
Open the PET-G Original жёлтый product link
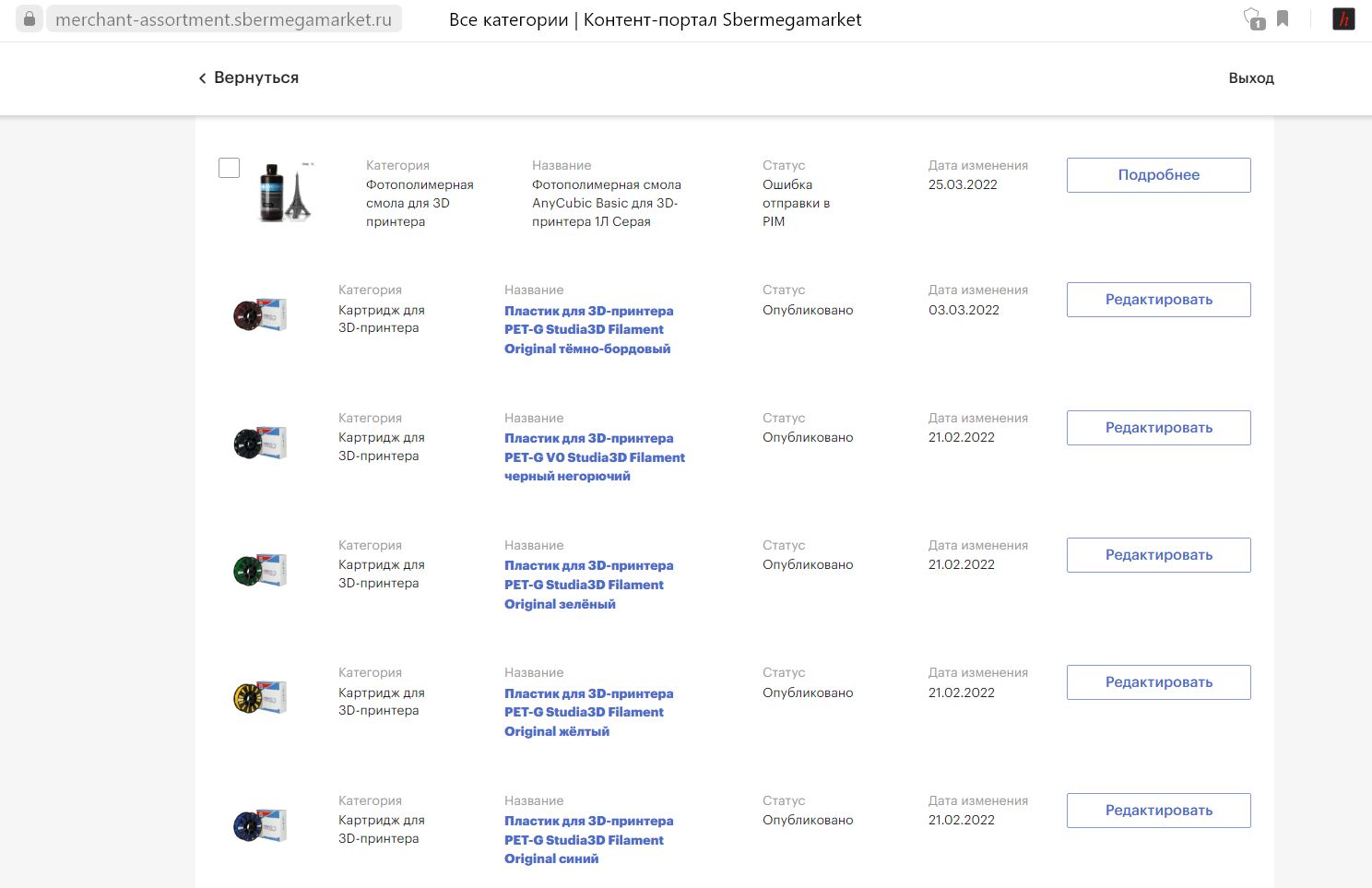tap(588, 712)
